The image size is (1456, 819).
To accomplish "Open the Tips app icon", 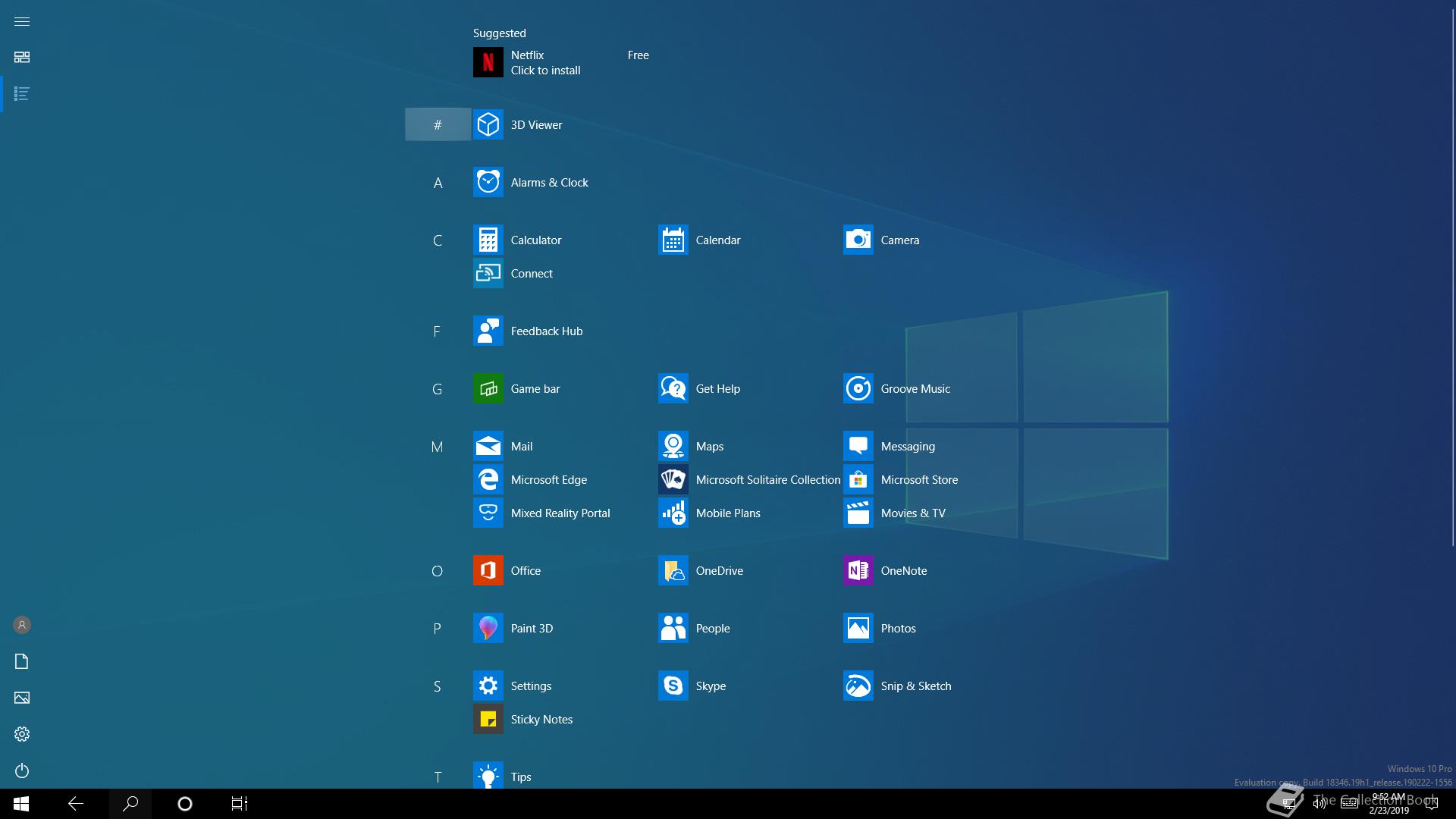I will point(488,775).
